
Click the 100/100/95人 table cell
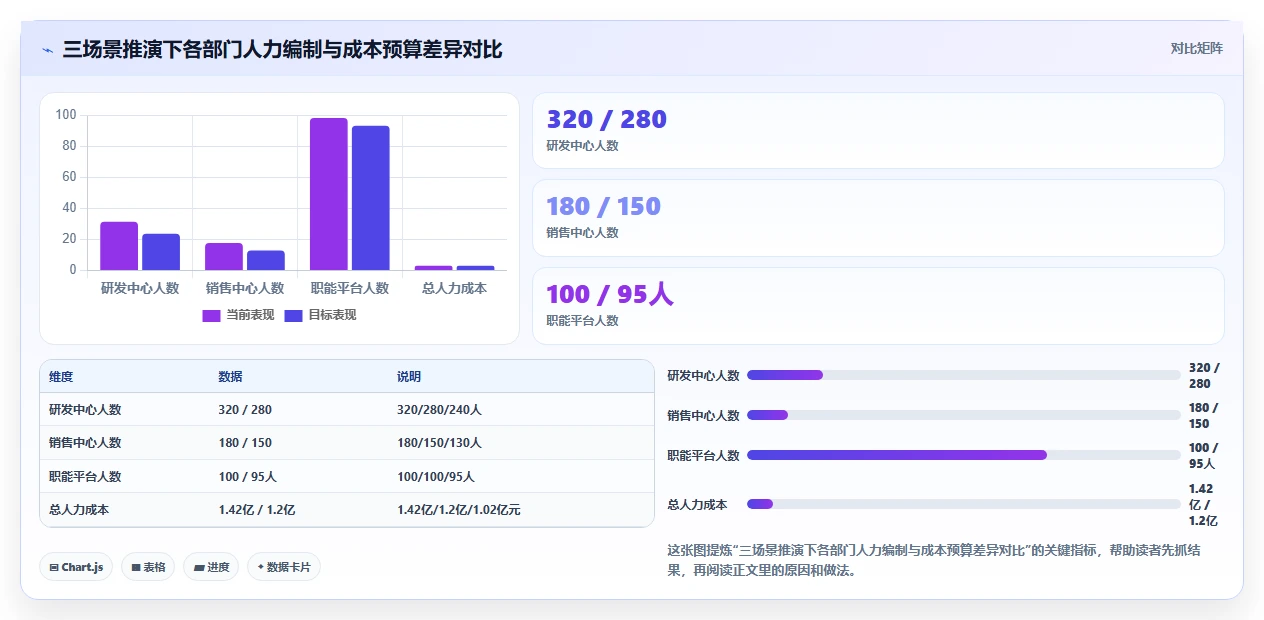pos(436,477)
